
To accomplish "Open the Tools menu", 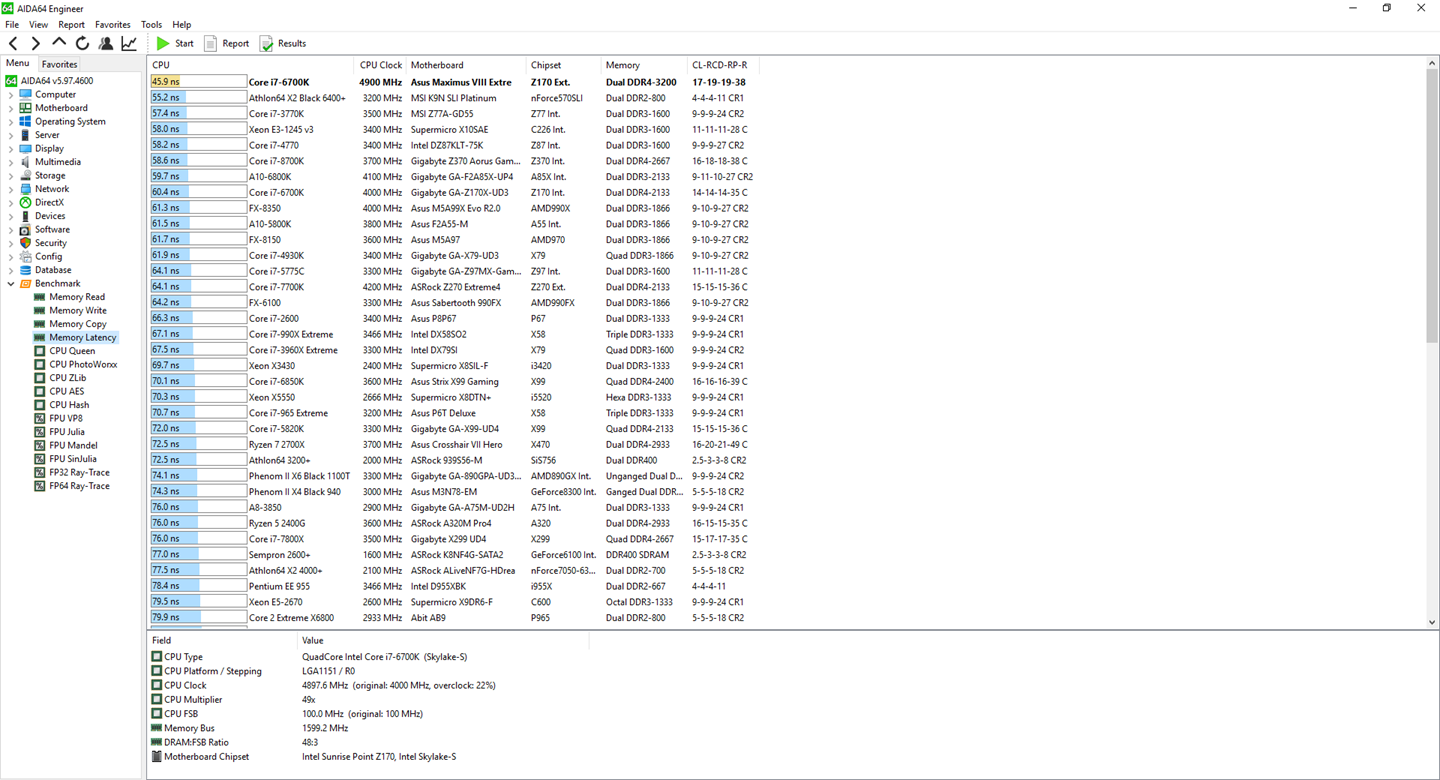I will 151,24.
